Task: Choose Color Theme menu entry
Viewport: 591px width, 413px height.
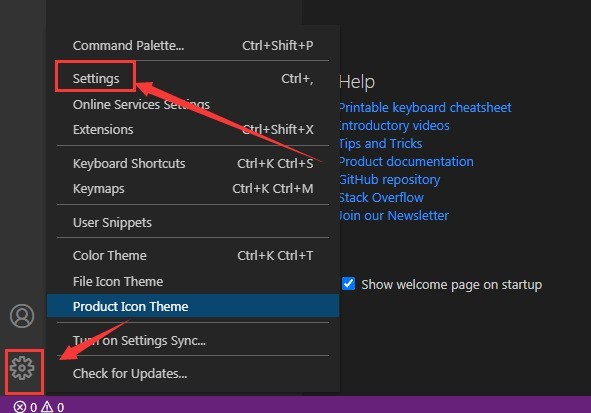Action: pyautogui.click(x=193, y=255)
